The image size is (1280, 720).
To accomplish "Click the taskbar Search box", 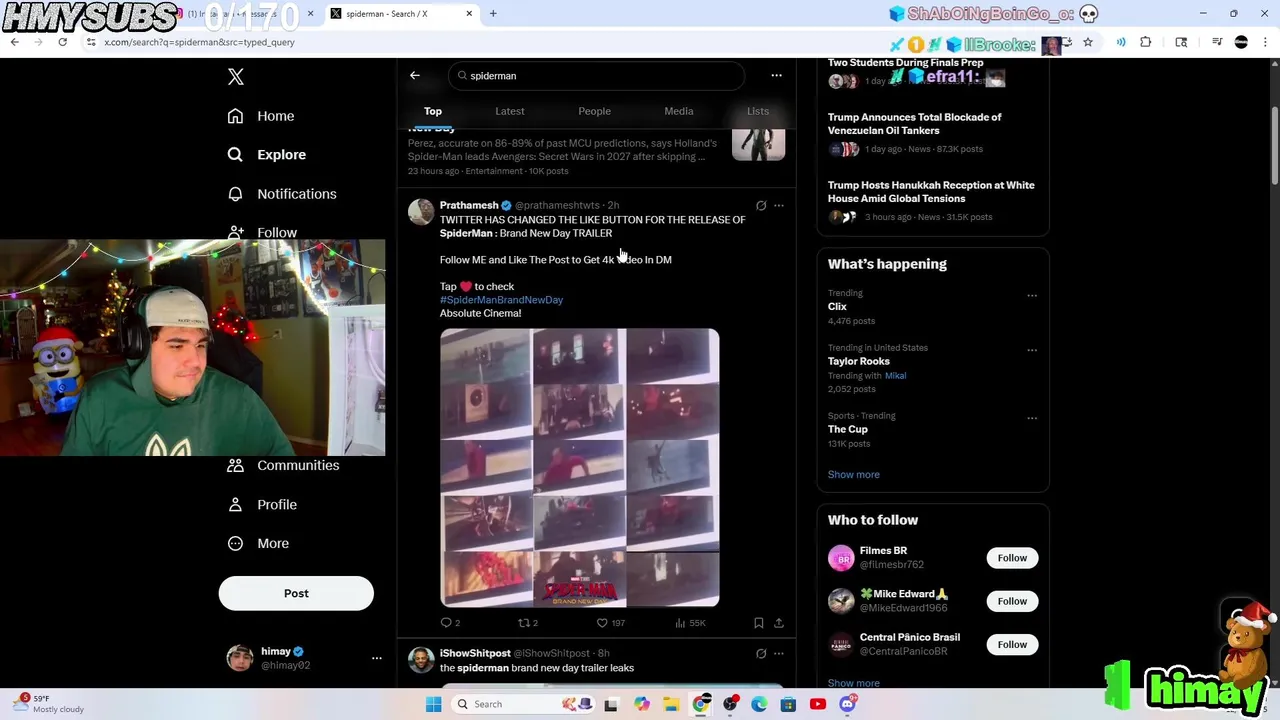I will coord(522,704).
